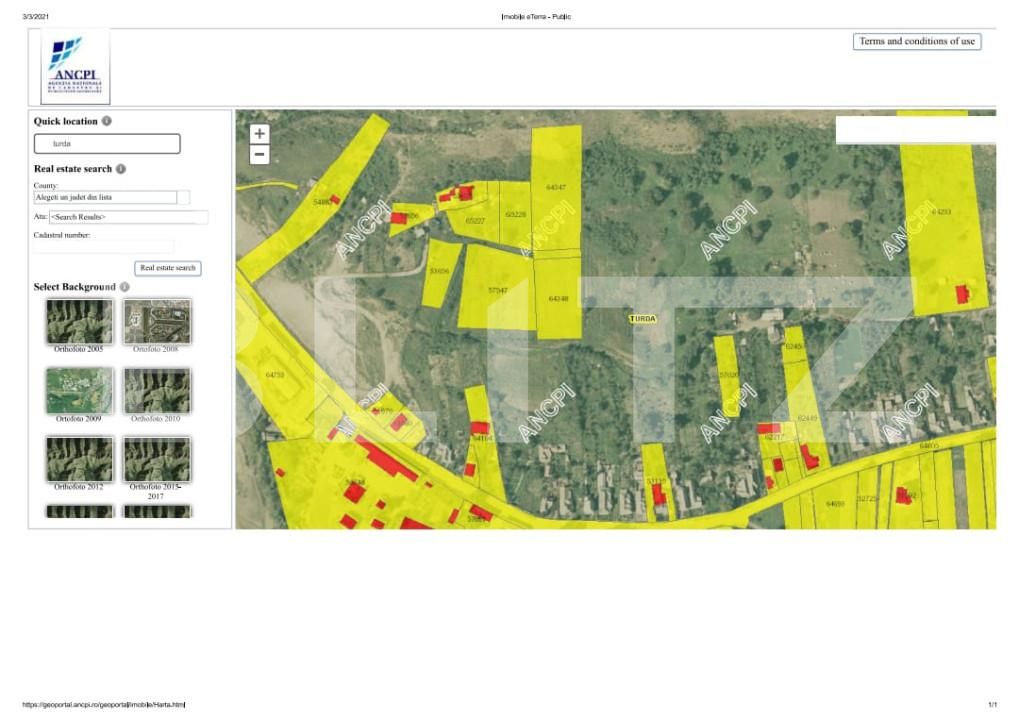Open the County dropdown list
Image resolution: width=1019 pixels, height=720 pixels.
click(183, 198)
